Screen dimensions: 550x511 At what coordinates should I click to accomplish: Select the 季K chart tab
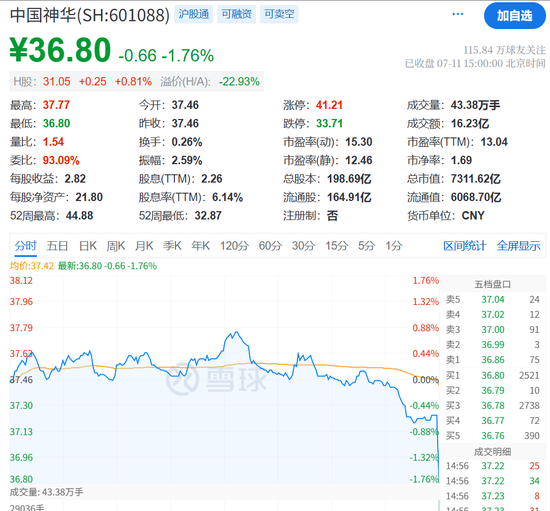172,246
